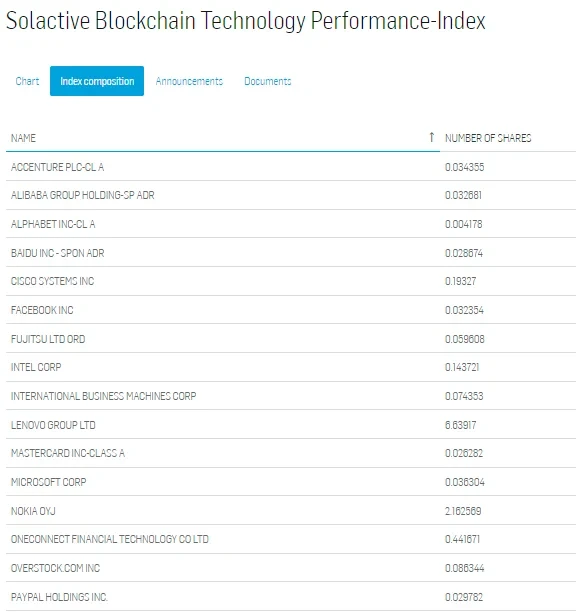
Task: Click the LENOVO GROUP LTD entry
Action: point(291,424)
